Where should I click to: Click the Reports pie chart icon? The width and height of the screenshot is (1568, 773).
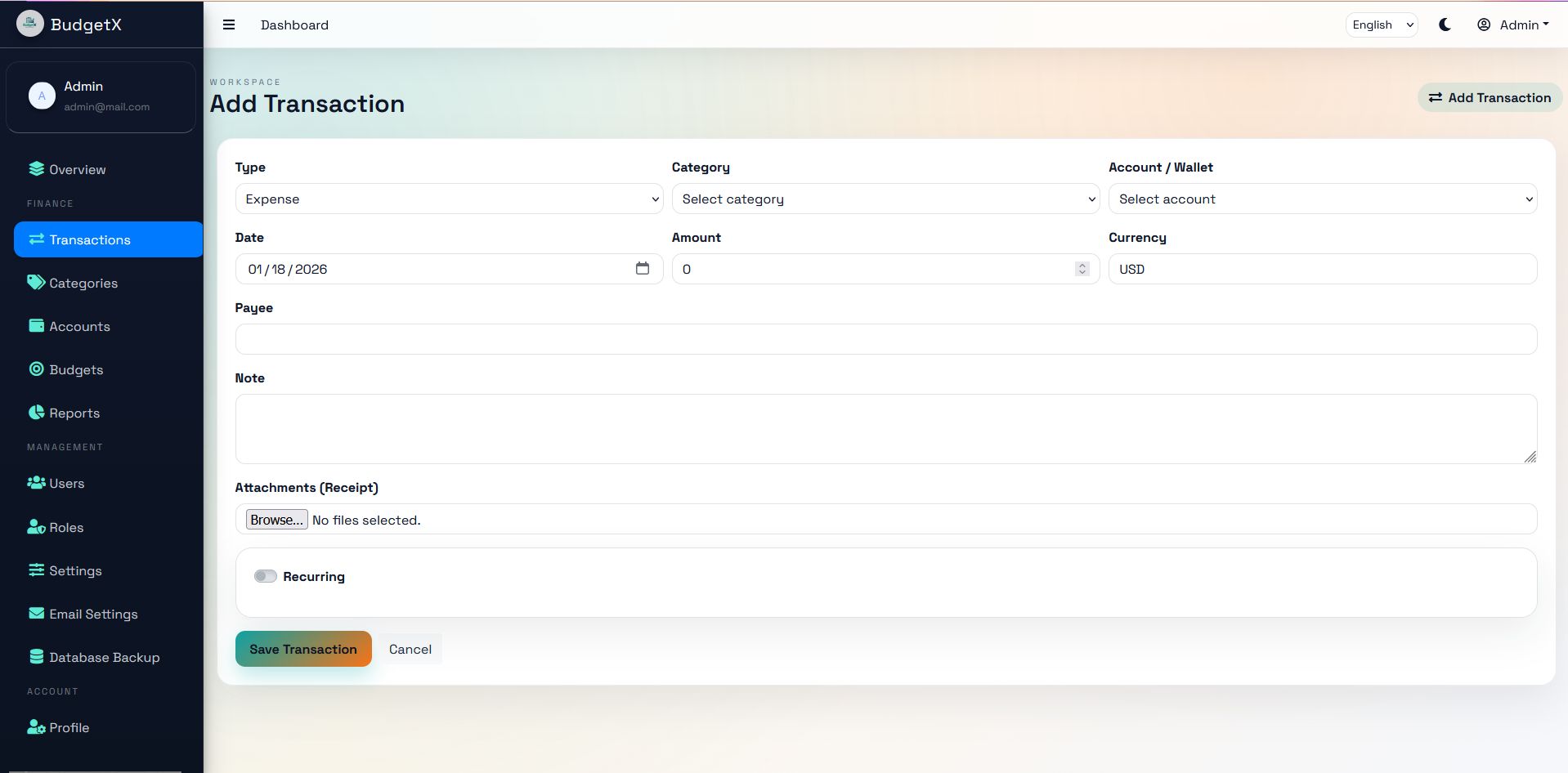[36, 413]
